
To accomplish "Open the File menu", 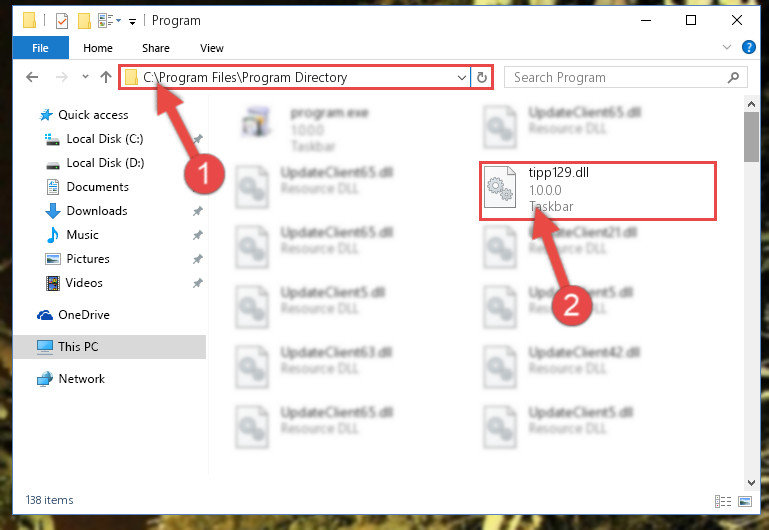I will click(x=41, y=48).
